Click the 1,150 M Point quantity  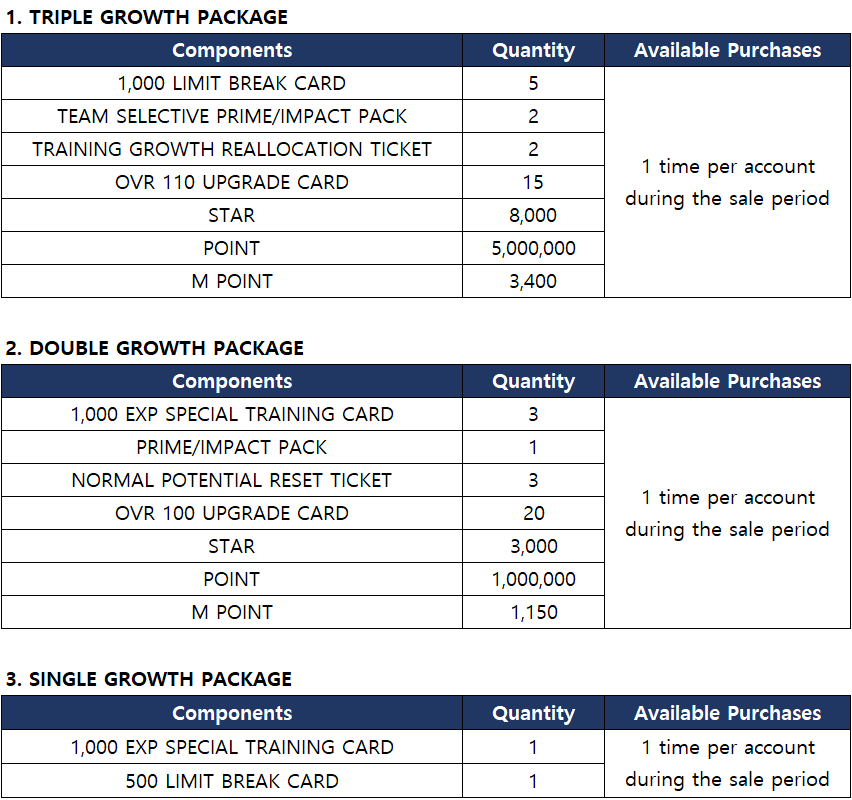[x=533, y=612]
